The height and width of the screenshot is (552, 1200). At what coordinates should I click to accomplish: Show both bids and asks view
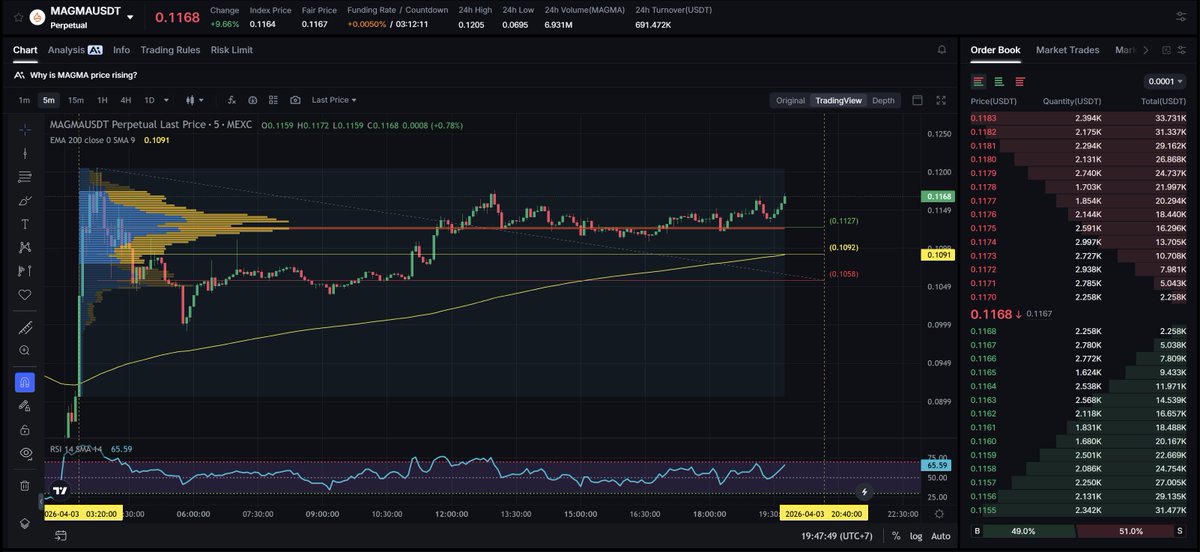pos(978,81)
